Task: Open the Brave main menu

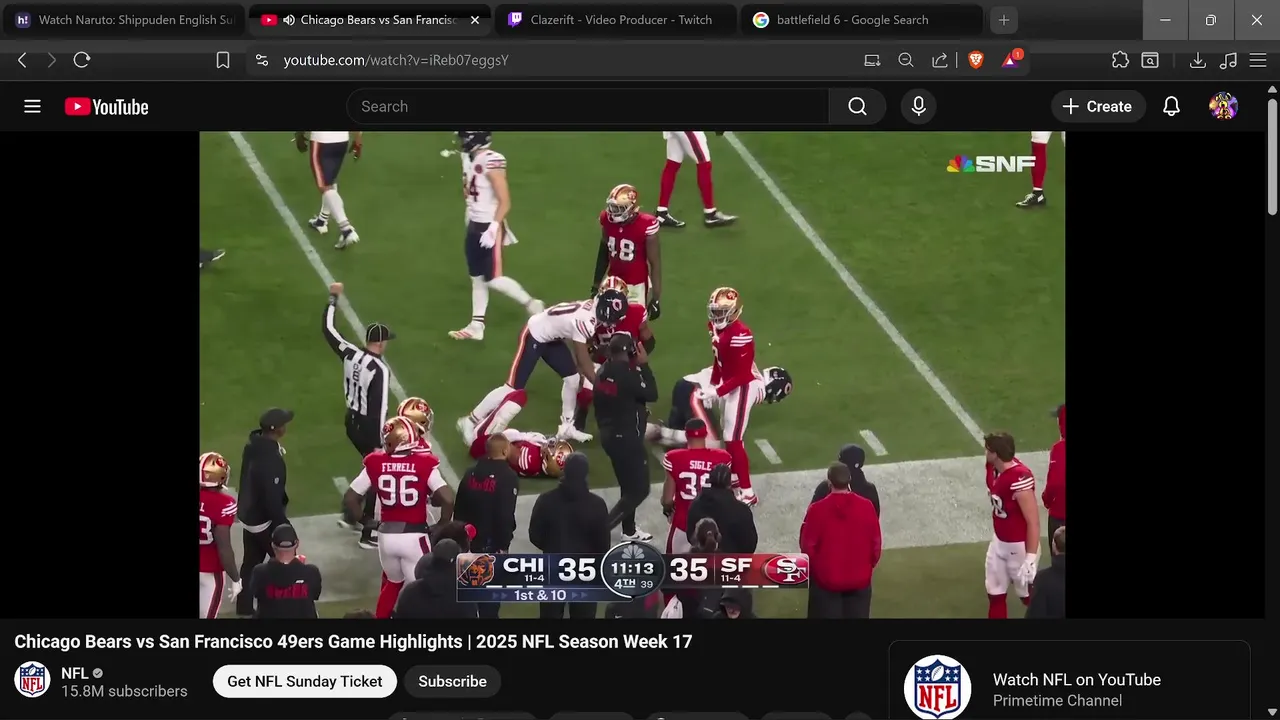Action: (x=1258, y=60)
